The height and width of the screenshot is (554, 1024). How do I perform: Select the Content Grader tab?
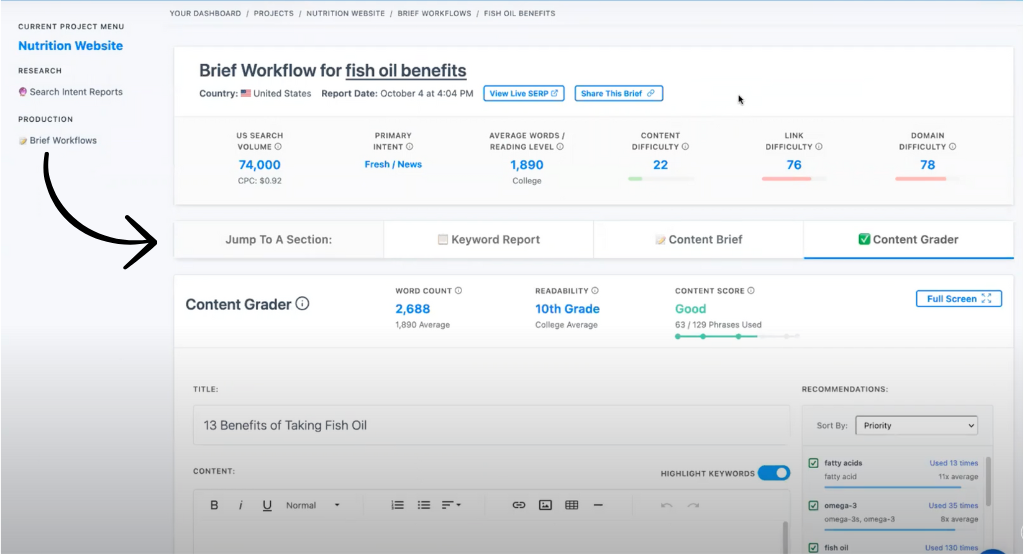click(908, 240)
